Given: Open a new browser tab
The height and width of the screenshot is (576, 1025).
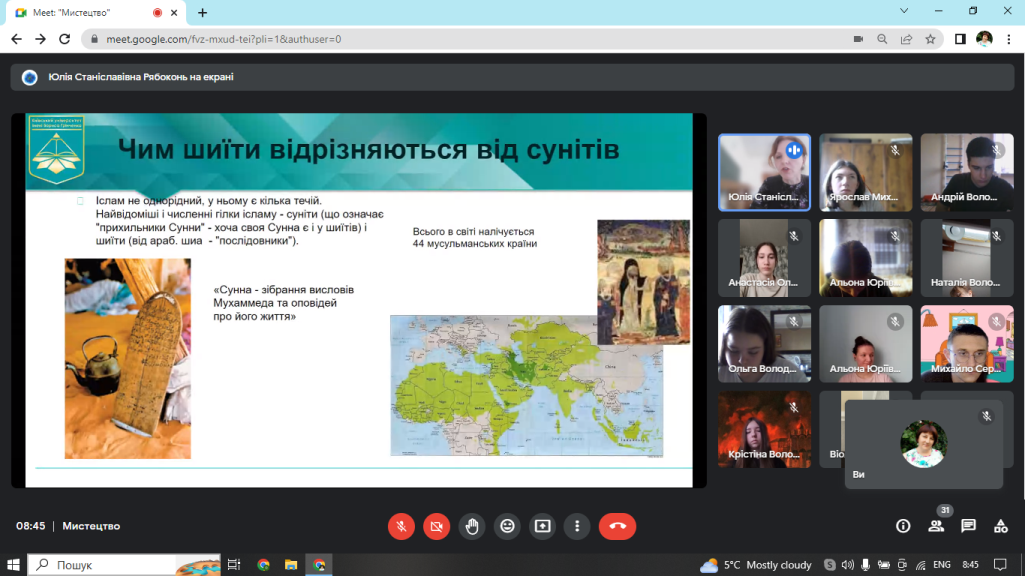Looking at the screenshot, I should [203, 12].
